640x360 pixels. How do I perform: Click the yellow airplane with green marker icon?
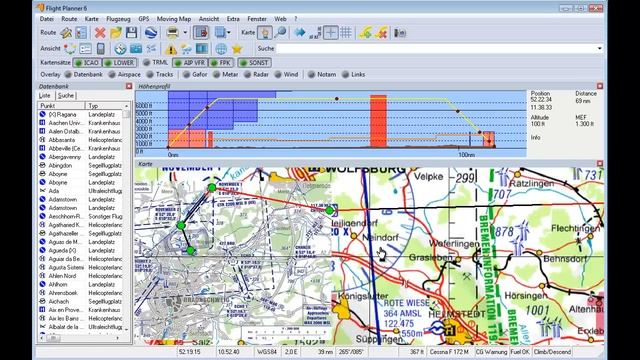[x=365, y=33]
